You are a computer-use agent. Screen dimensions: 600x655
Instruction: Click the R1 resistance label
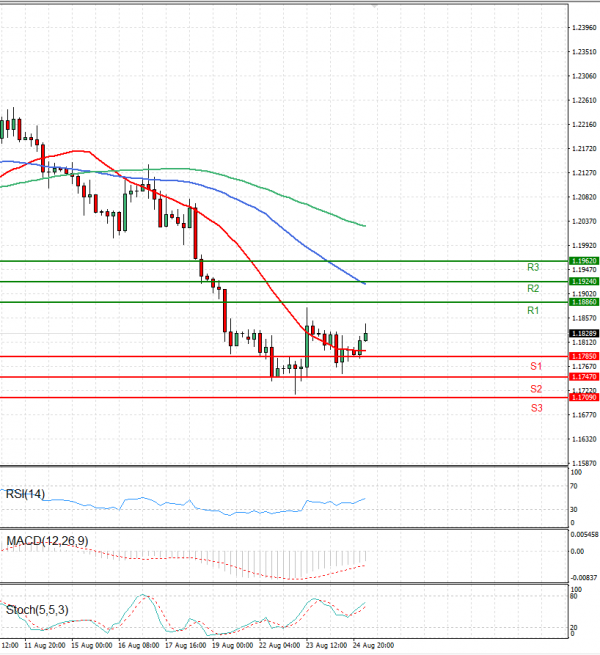pos(533,310)
